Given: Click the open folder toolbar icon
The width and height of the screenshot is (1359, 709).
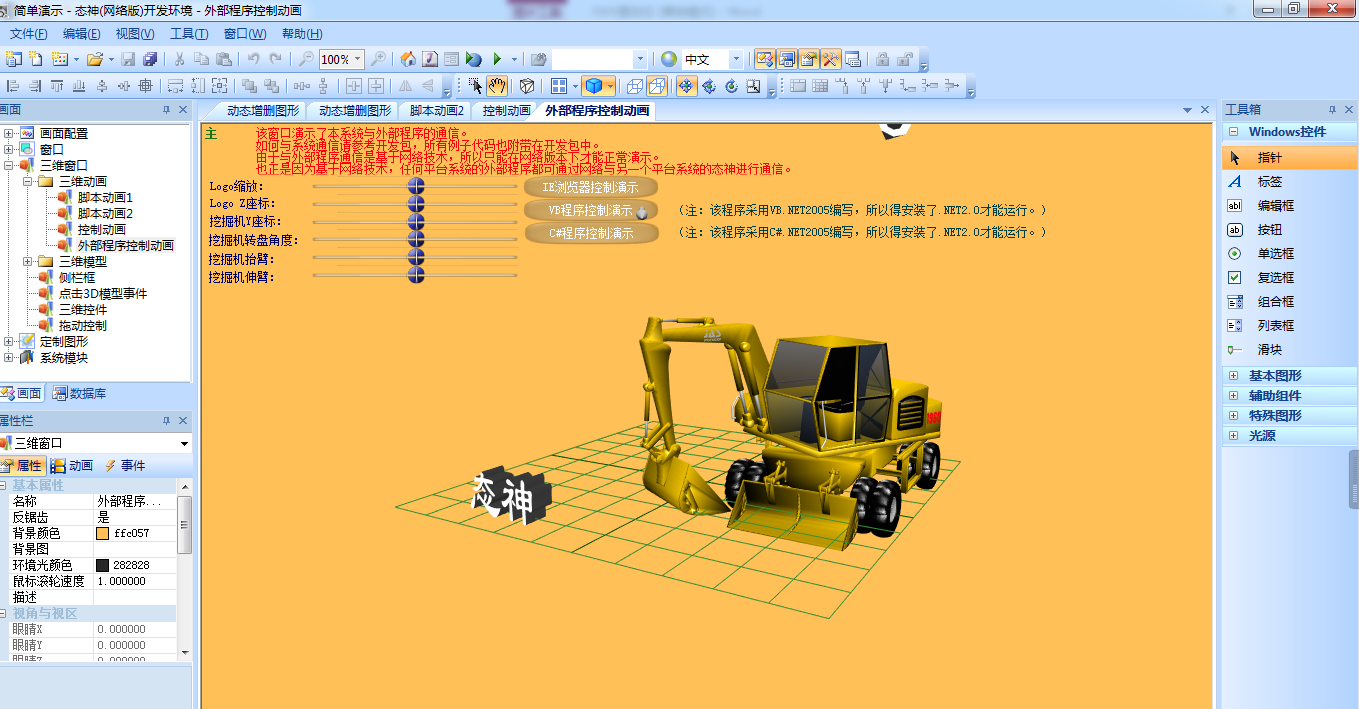Looking at the screenshot, I should click(95, 60).
